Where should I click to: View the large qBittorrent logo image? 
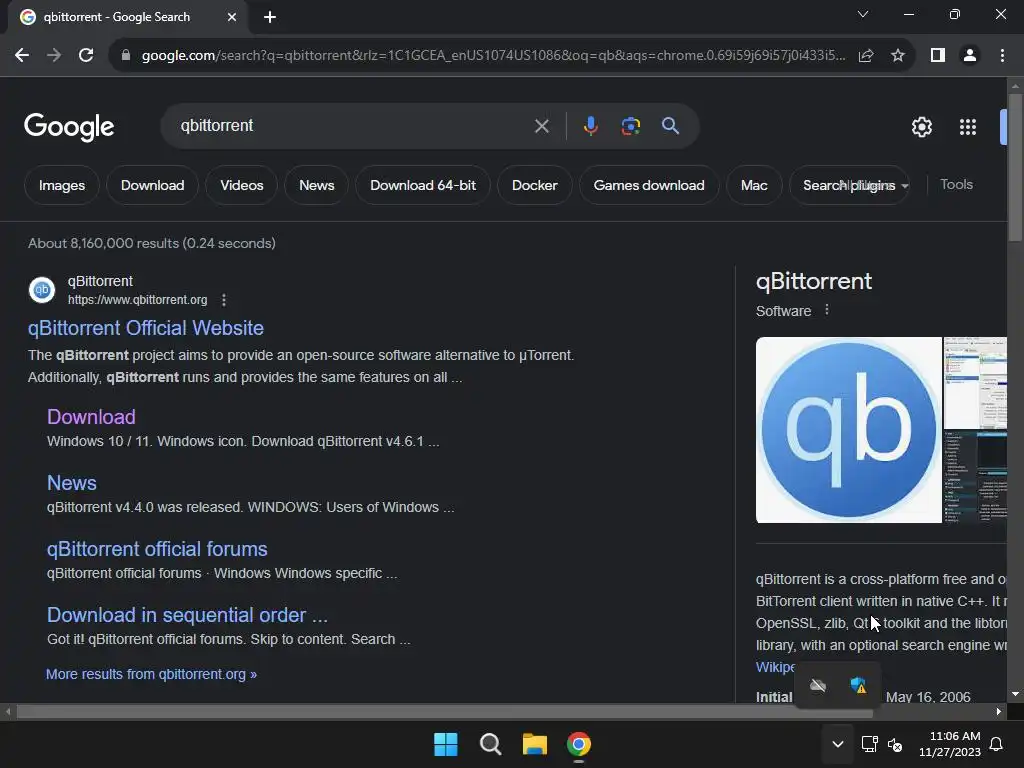[848, 430]
